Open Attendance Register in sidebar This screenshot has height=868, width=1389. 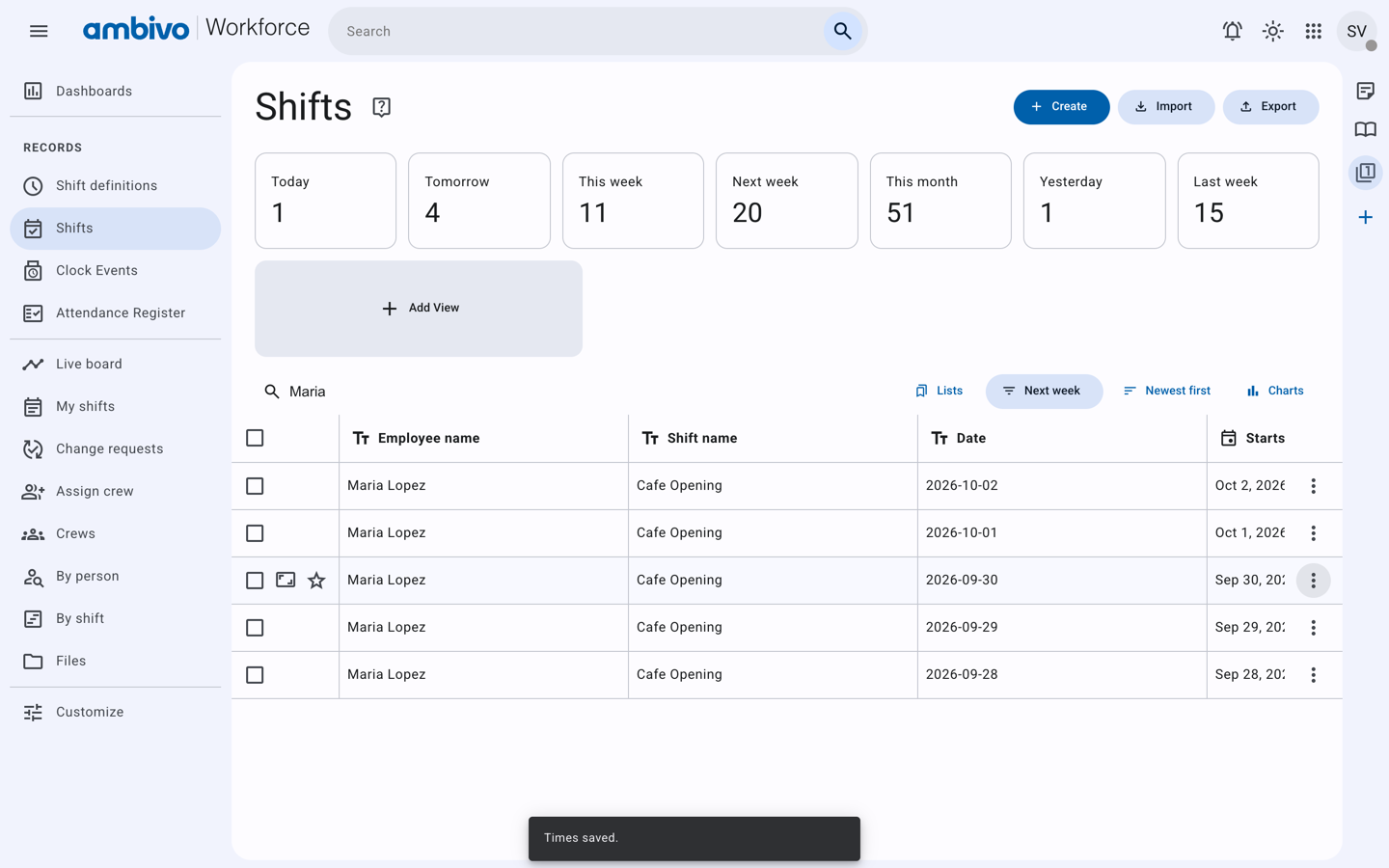[115, 313]
